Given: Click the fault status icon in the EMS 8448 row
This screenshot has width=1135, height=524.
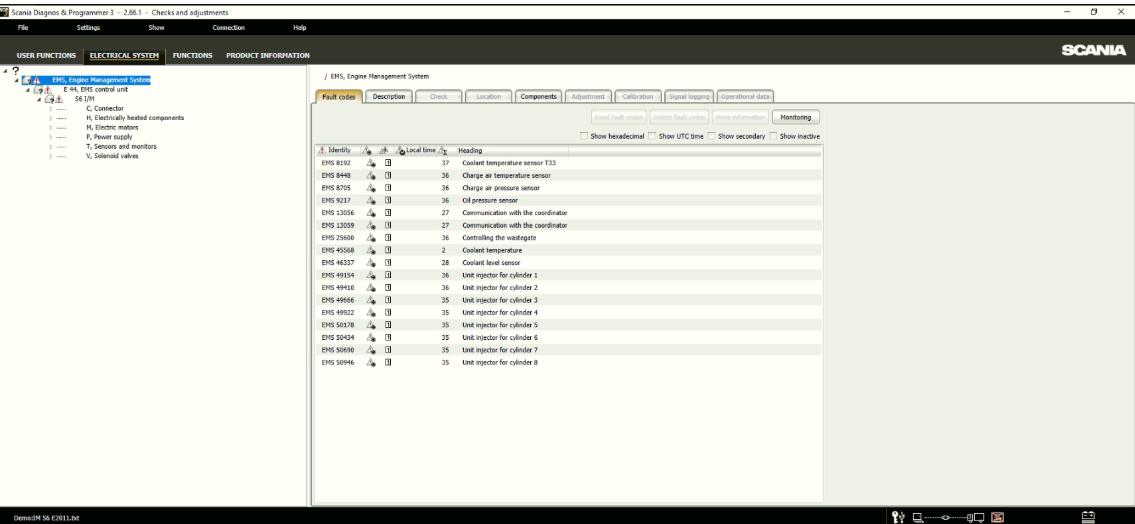Looking at the screenshot, I should click(x=371, y=175).
